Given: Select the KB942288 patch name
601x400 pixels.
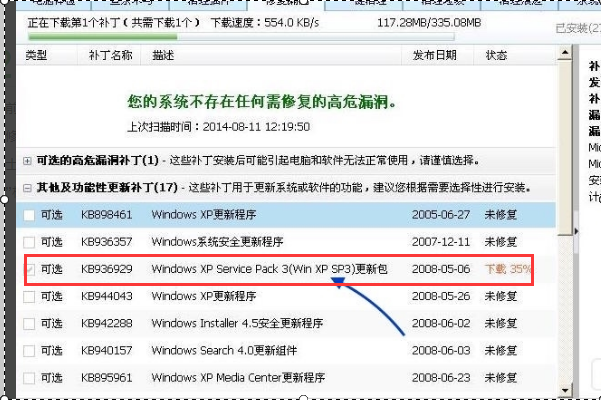Looking at the screenshot, I should (107, 324).
